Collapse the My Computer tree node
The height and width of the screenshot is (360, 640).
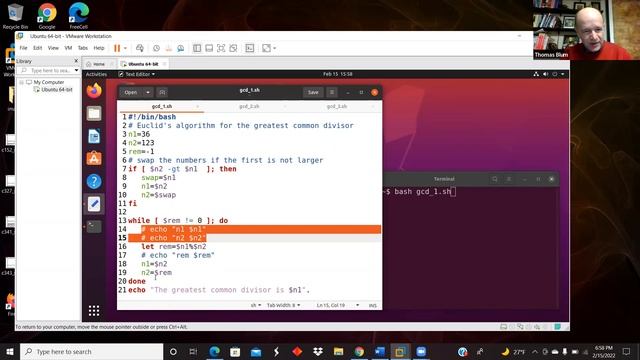21,82
